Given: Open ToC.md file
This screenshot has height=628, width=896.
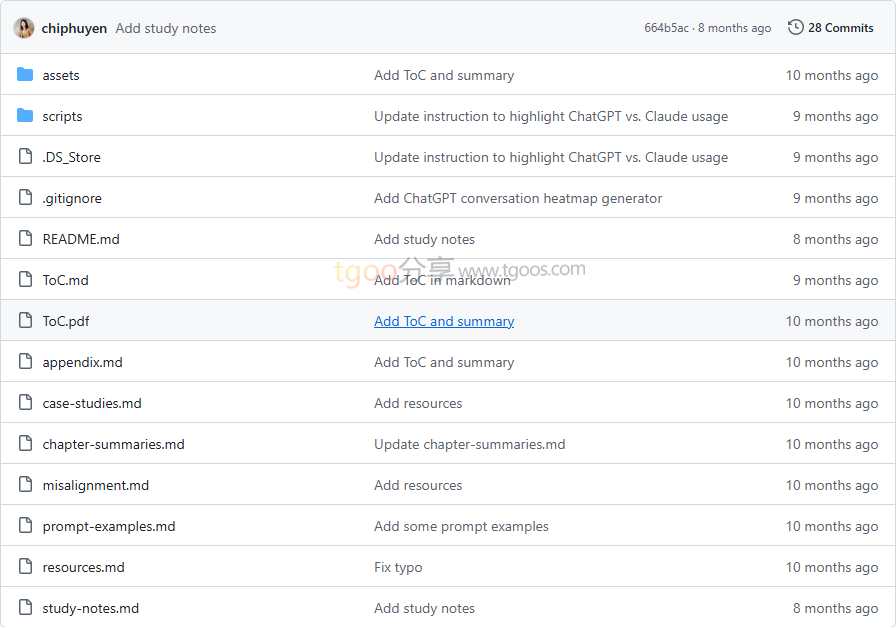Looking at the screenshot, I should coord(65,280).
